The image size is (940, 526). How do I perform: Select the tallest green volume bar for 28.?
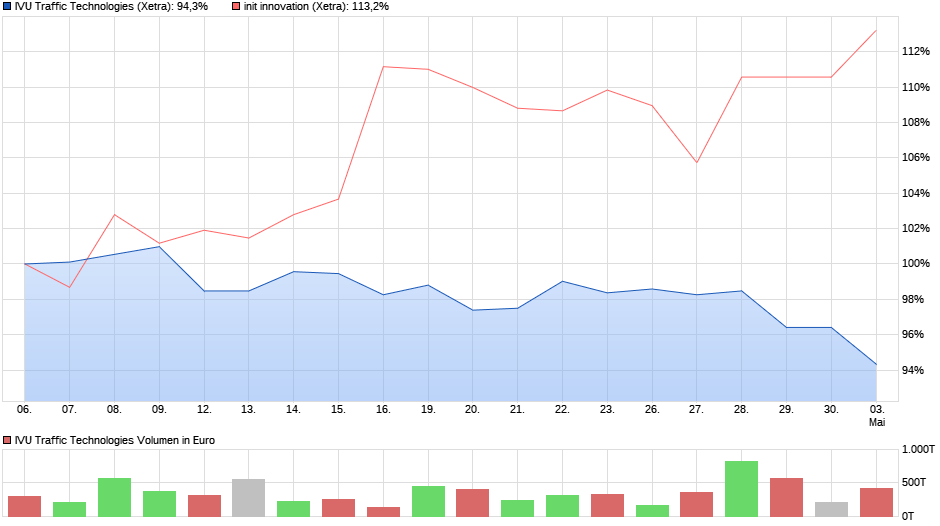pos(742,489)
